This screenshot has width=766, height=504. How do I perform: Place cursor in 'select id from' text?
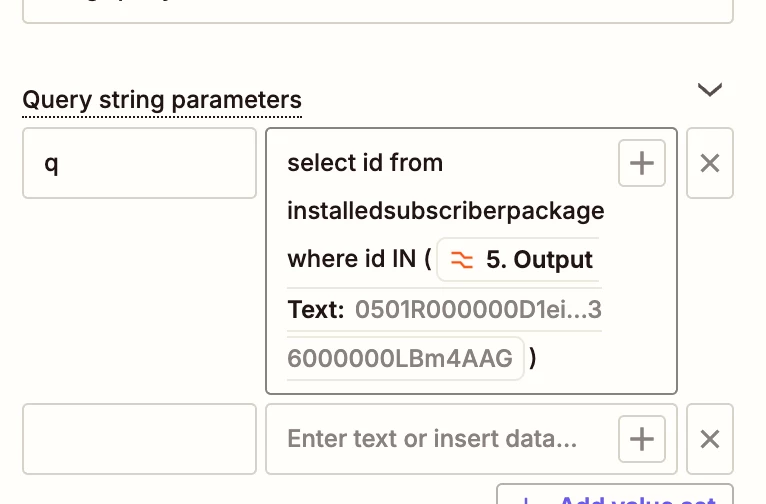tap(365, 163)
